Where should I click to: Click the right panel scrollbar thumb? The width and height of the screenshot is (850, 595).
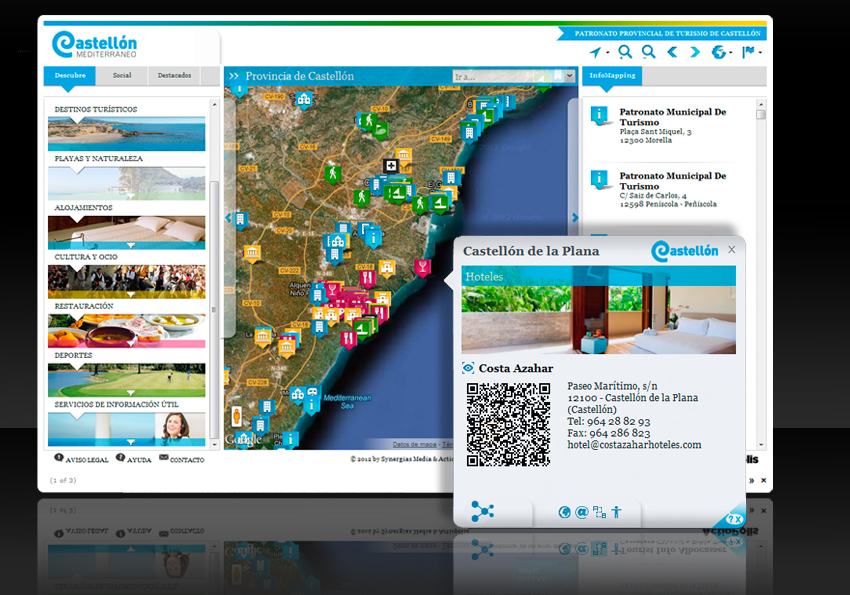pos(761,115)
